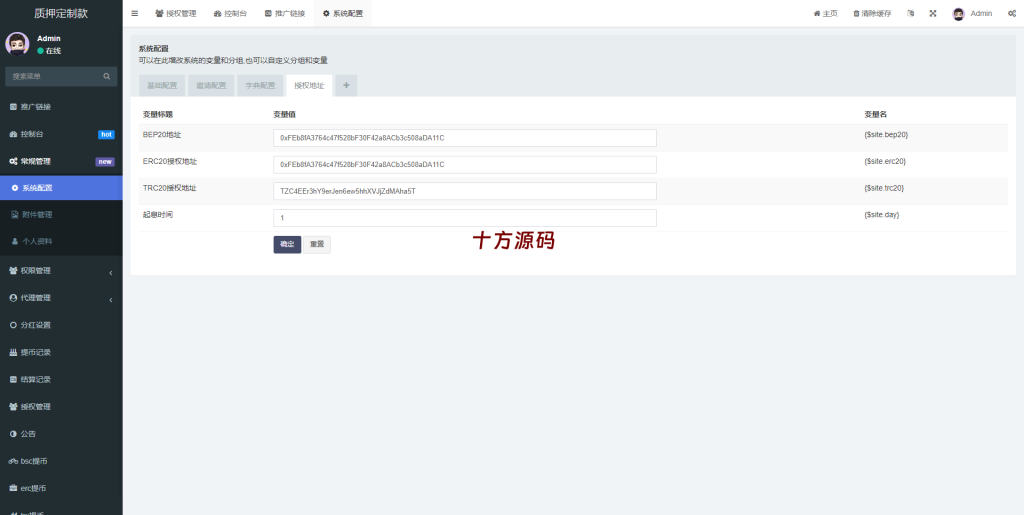Select 系统配置 in the sidebar submenu

(61, 188)
